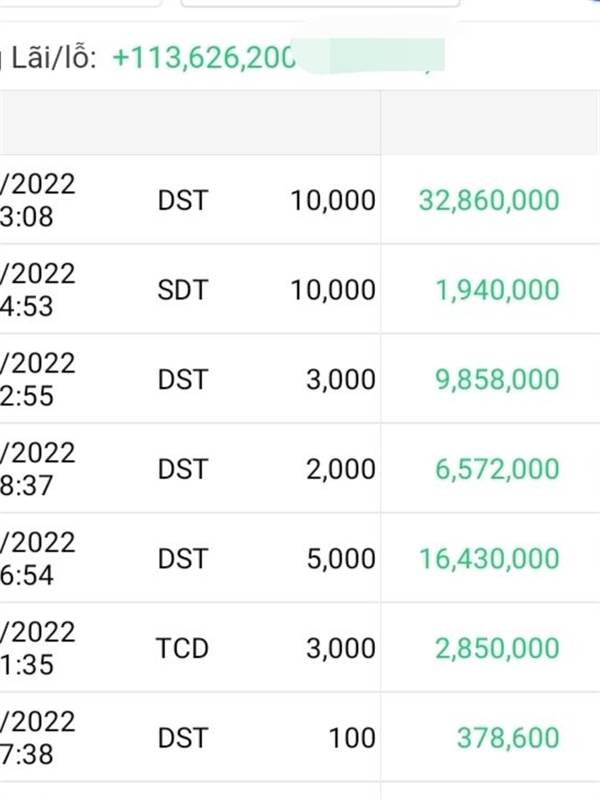Image resolution: width=600 pixels, height=800 pixels.
Task: Click the 5,000 quantity in the DST row
Action: point(341,559)
